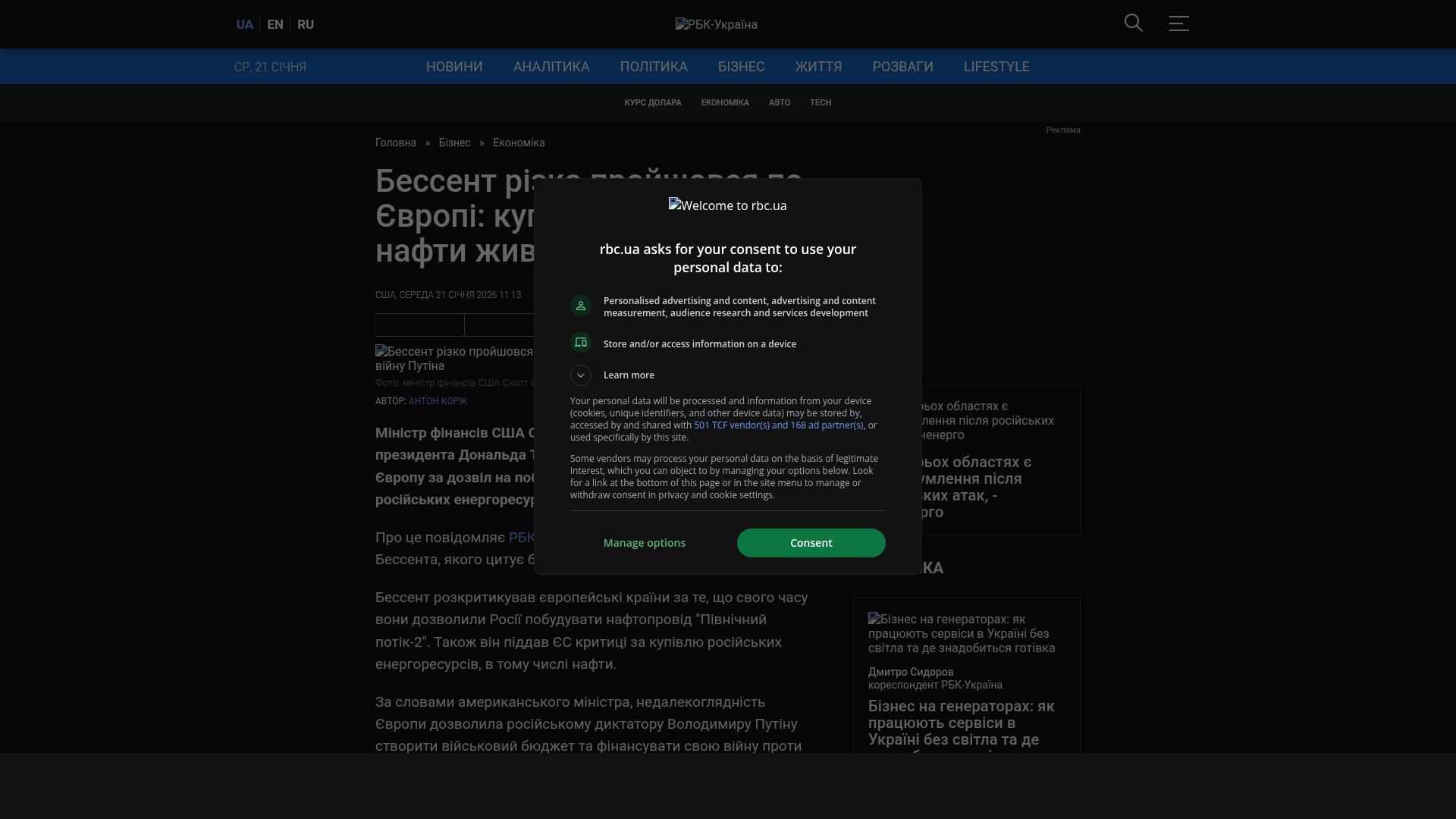Expand the Learn more chevron
Viewport: 1456px width, 819px height.
pos(581,375)
